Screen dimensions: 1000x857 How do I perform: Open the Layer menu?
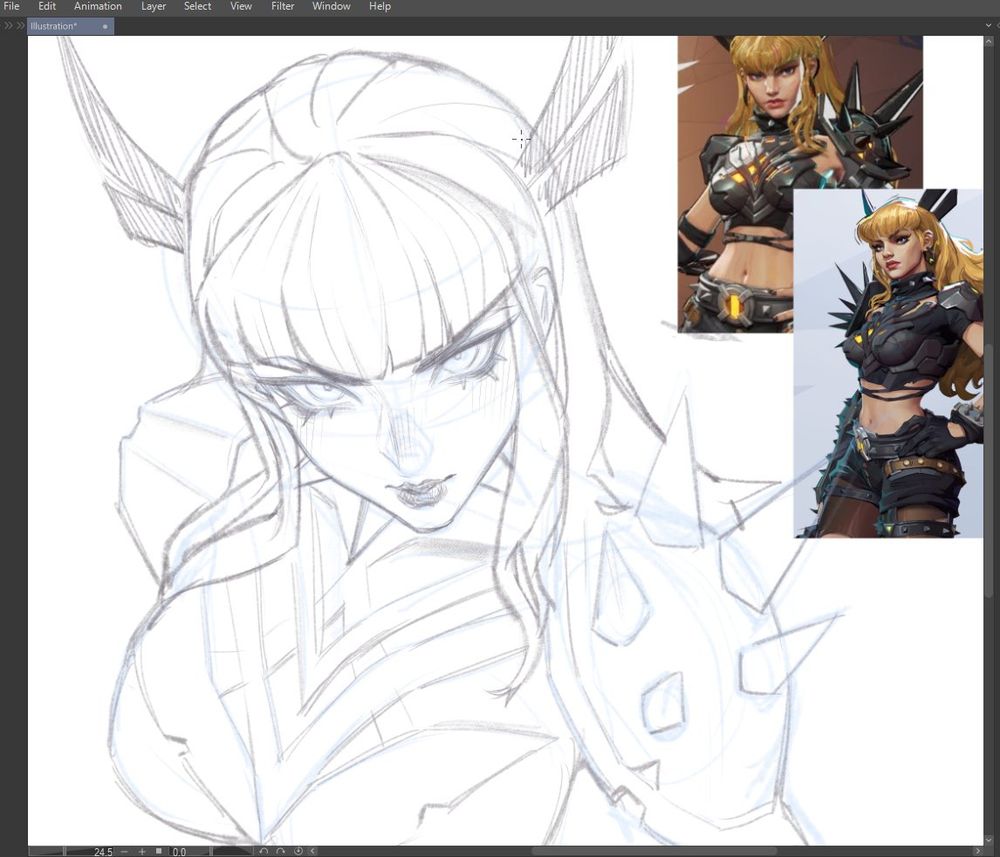point(153,6)
